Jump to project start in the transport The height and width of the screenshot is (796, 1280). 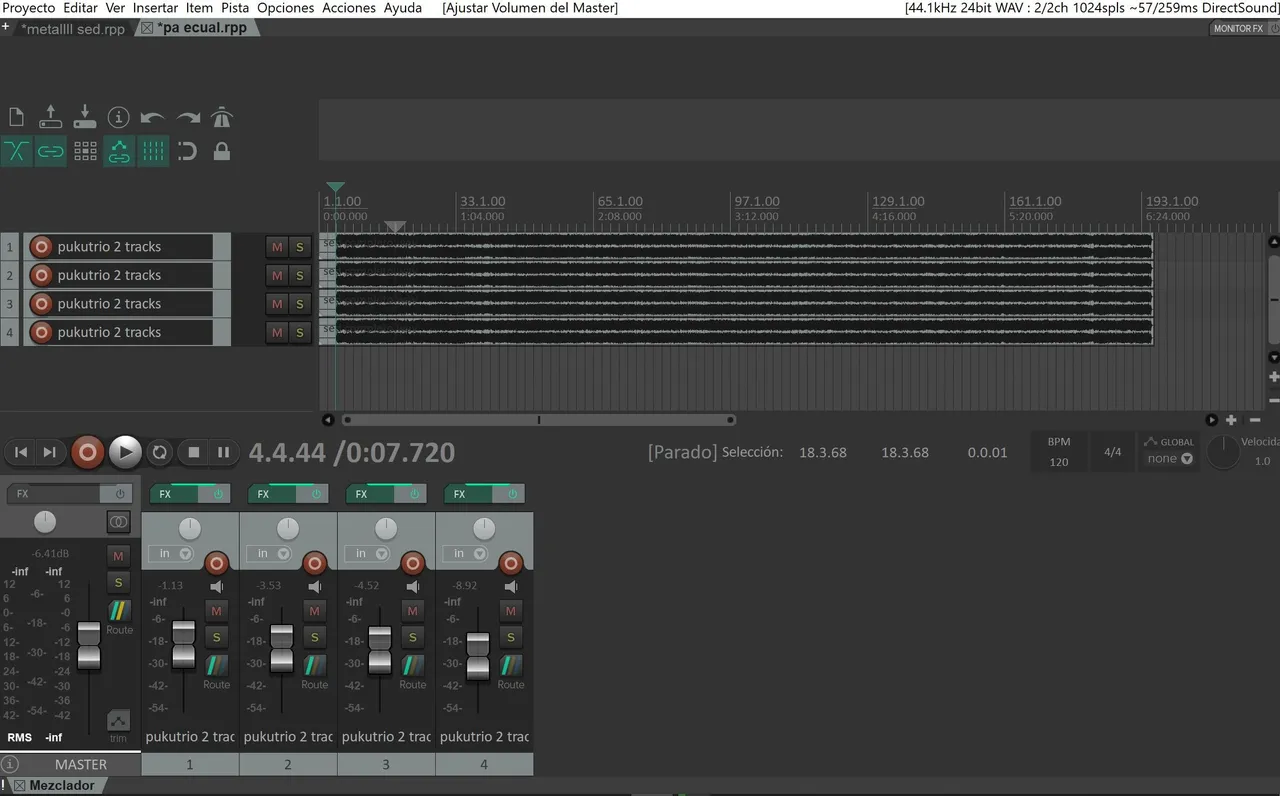[20, 452]
